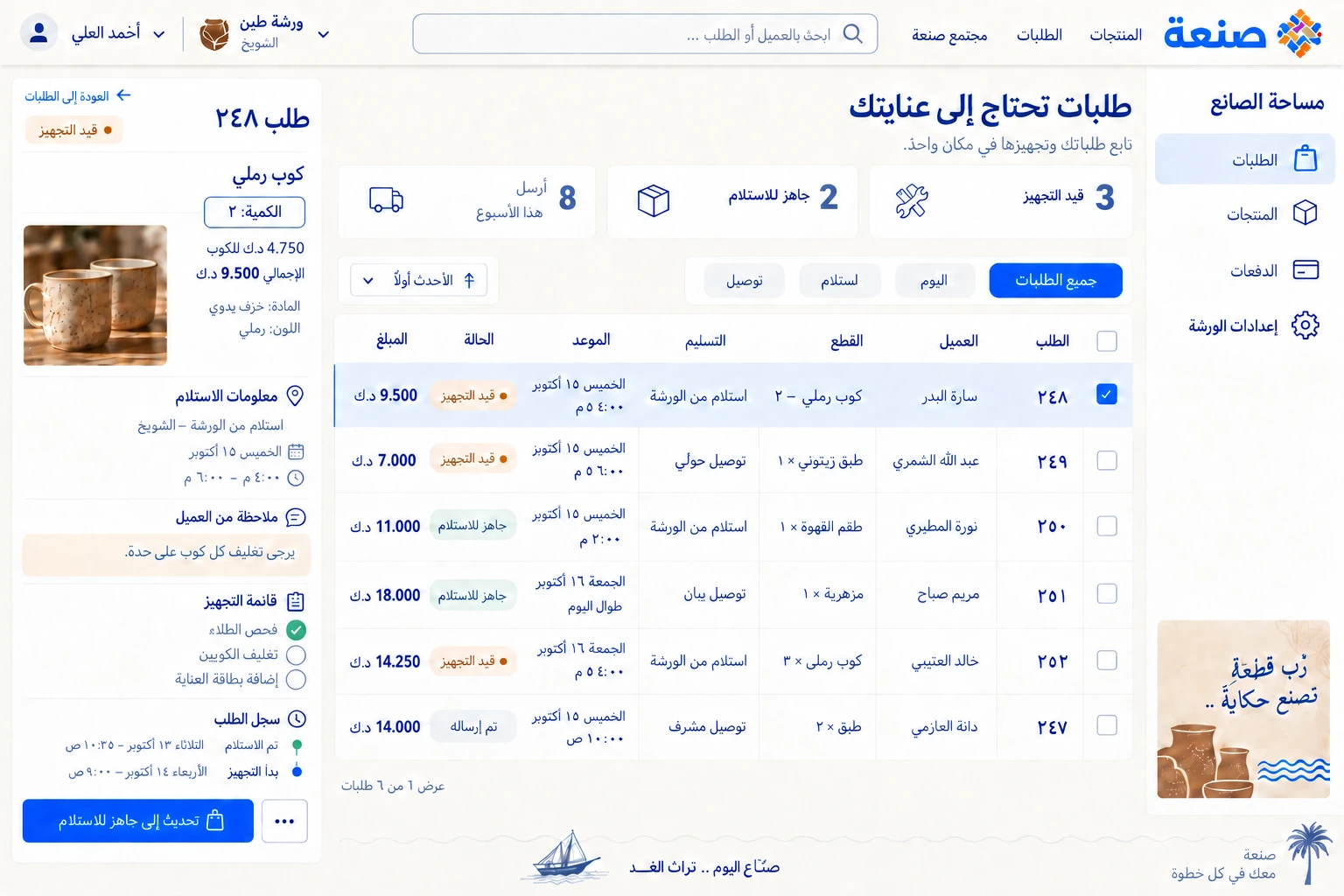Open the user profile avatar icon
The image size is (1344, 896).
38,33
